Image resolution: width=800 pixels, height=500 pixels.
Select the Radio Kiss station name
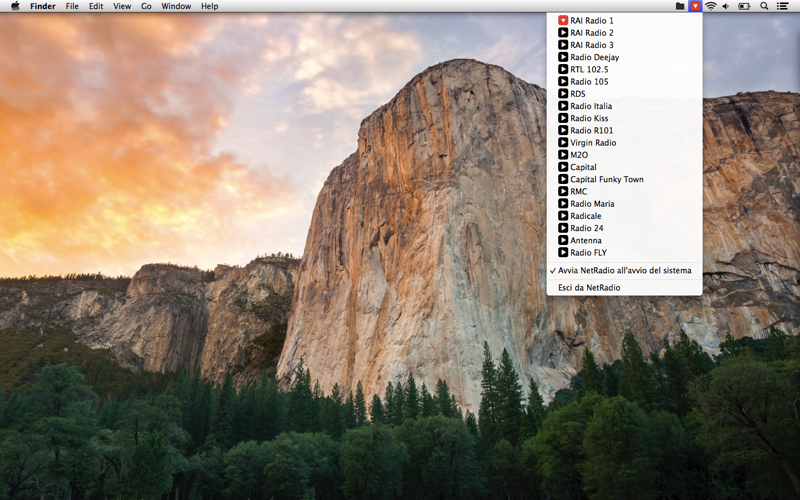pyautogui.click(x=589, y=118)
